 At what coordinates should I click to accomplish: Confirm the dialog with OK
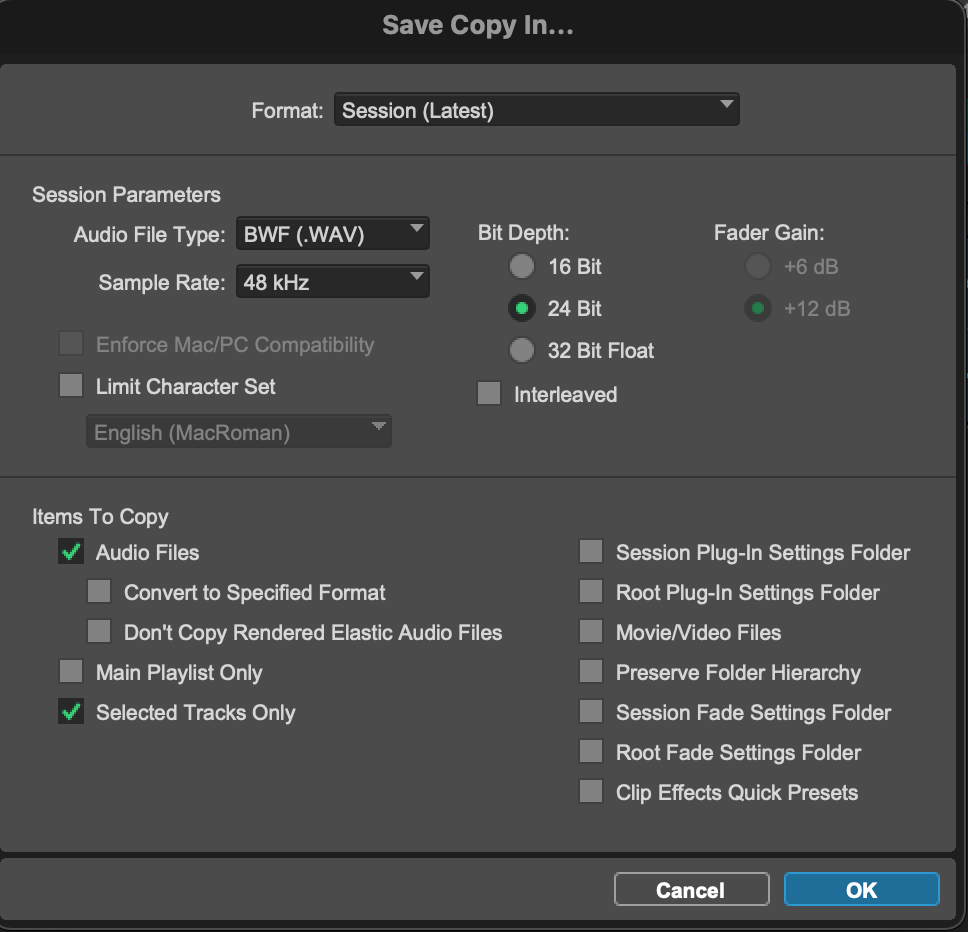click(861, 890)
